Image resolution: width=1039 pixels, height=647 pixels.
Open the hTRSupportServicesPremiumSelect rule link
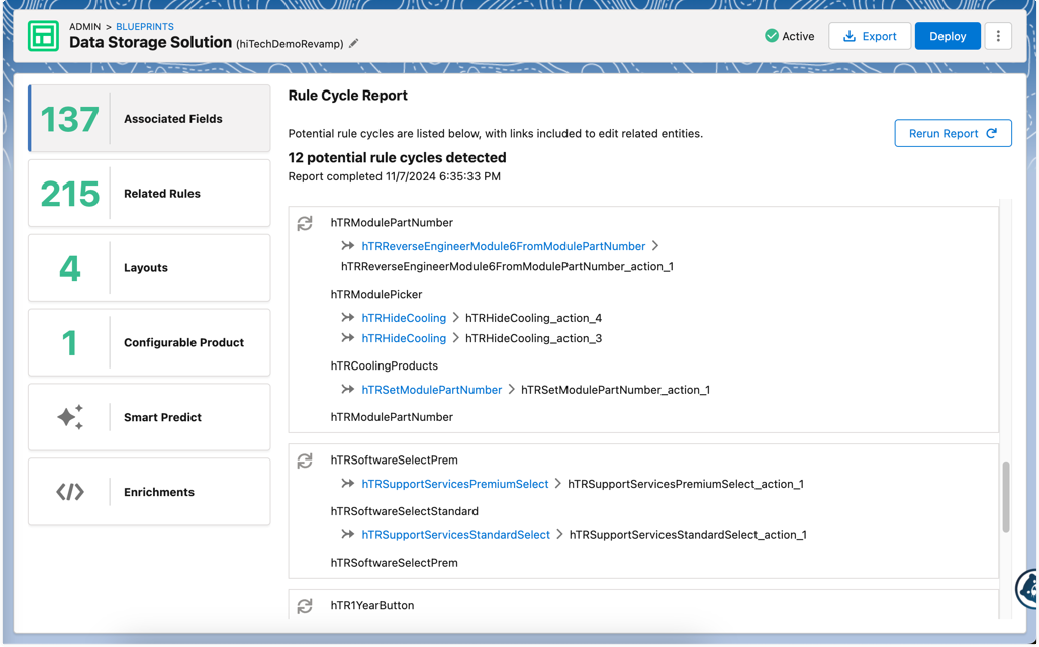tap(455, 484)
